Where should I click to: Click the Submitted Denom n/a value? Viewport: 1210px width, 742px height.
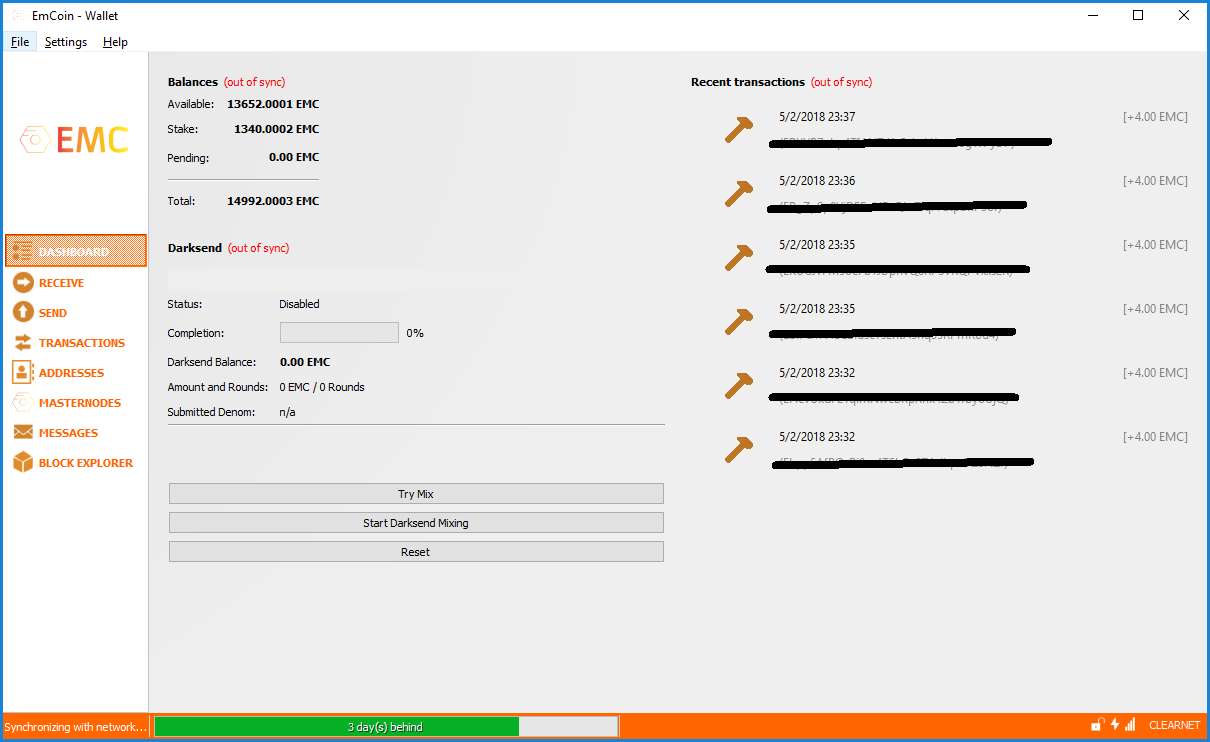click(287, 412)
